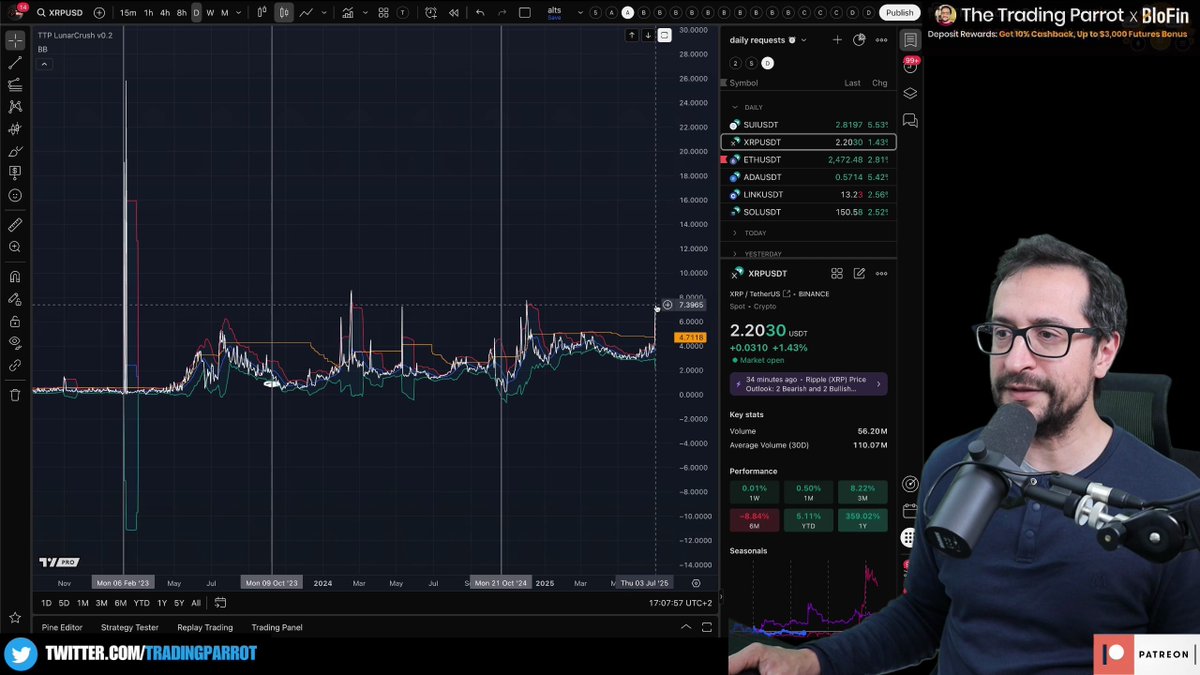Toggle lock all drawings padlock
This screenshot has height=675, width=1200.
(15, 322)
